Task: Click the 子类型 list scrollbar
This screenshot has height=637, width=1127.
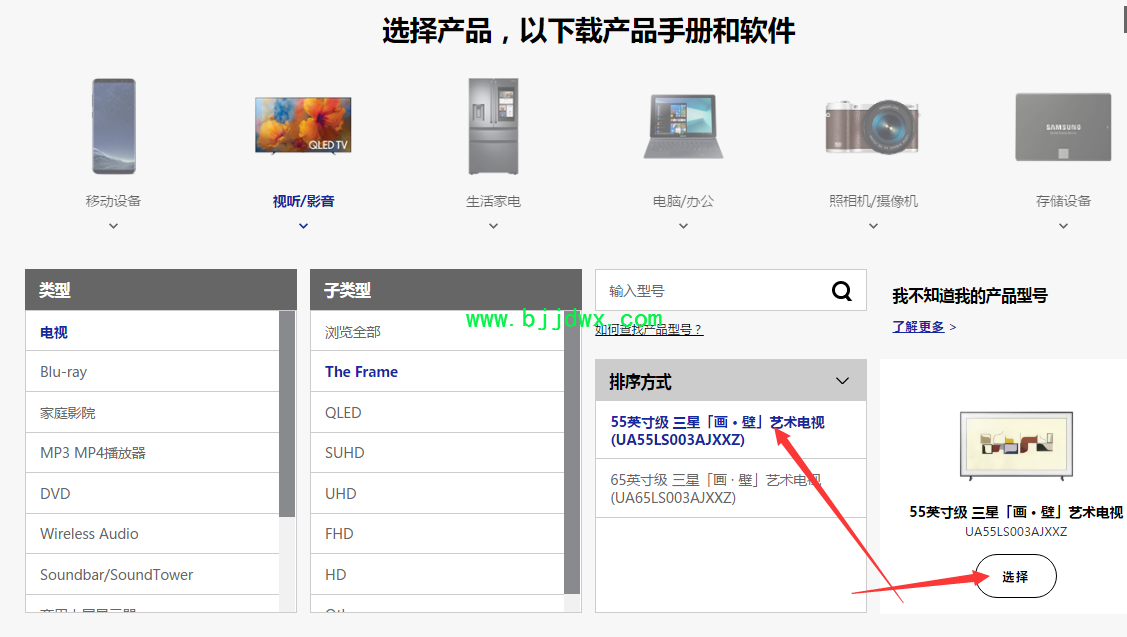Action: [x=572, y=453]
